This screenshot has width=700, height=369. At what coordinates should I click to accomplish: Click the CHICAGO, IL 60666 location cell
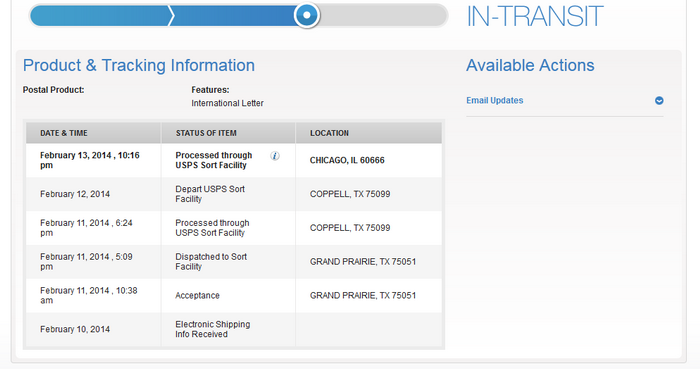[x=347, y=160]
